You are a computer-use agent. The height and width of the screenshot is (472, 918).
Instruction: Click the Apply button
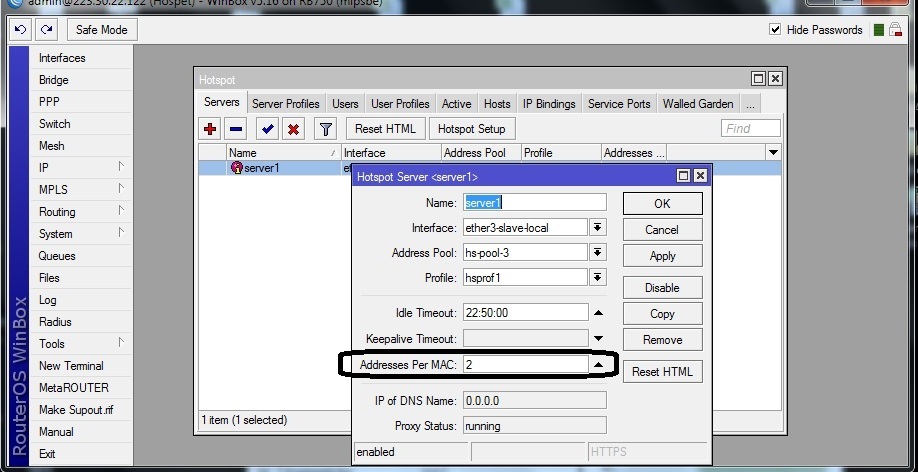coord(662,256)
